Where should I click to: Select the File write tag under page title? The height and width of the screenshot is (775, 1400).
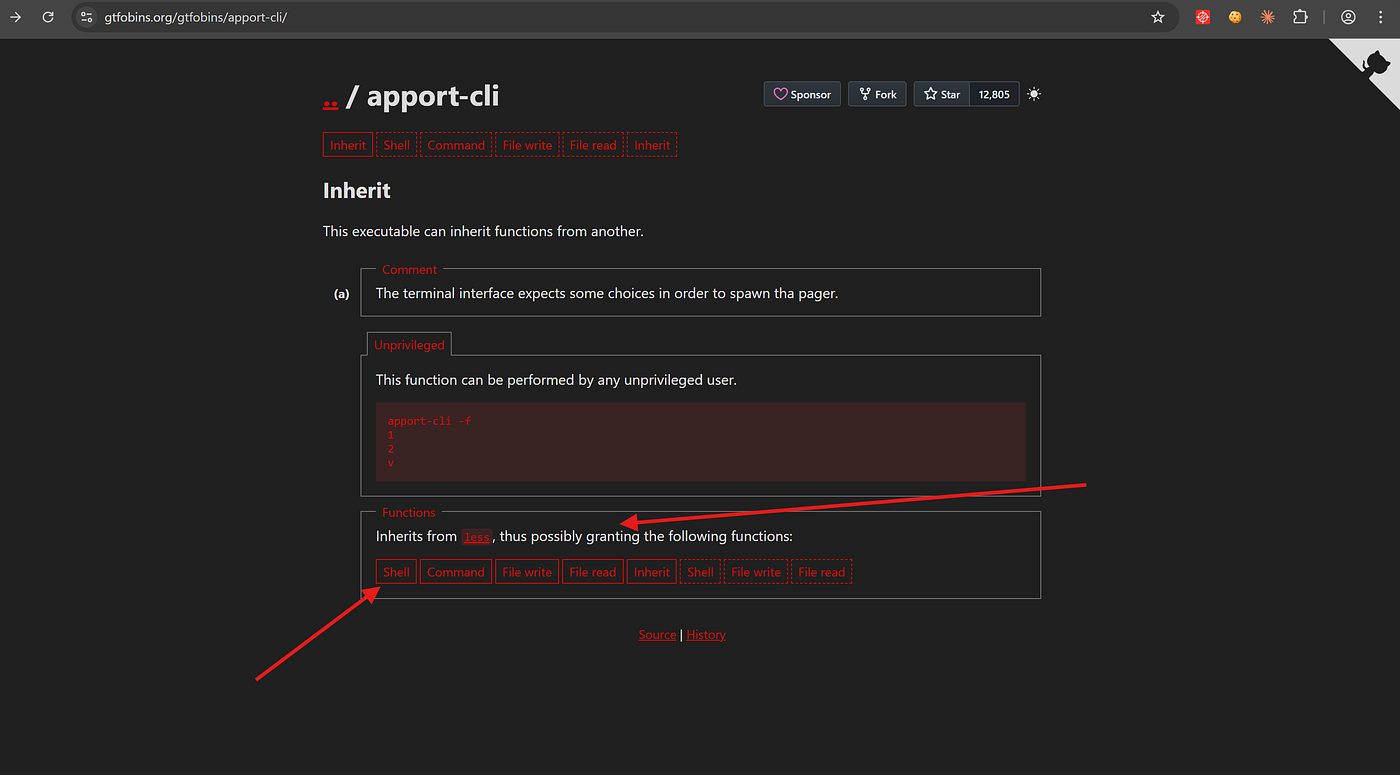point(527,145)
